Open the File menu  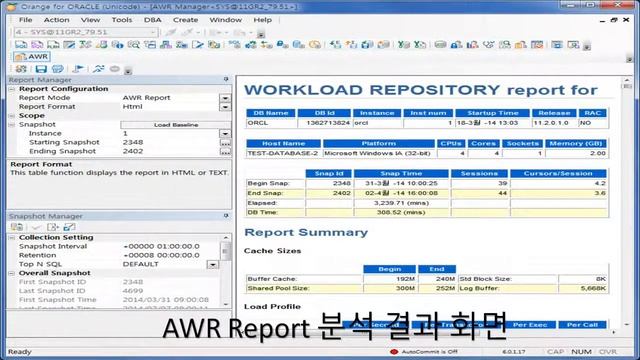(x=25, y=20)
